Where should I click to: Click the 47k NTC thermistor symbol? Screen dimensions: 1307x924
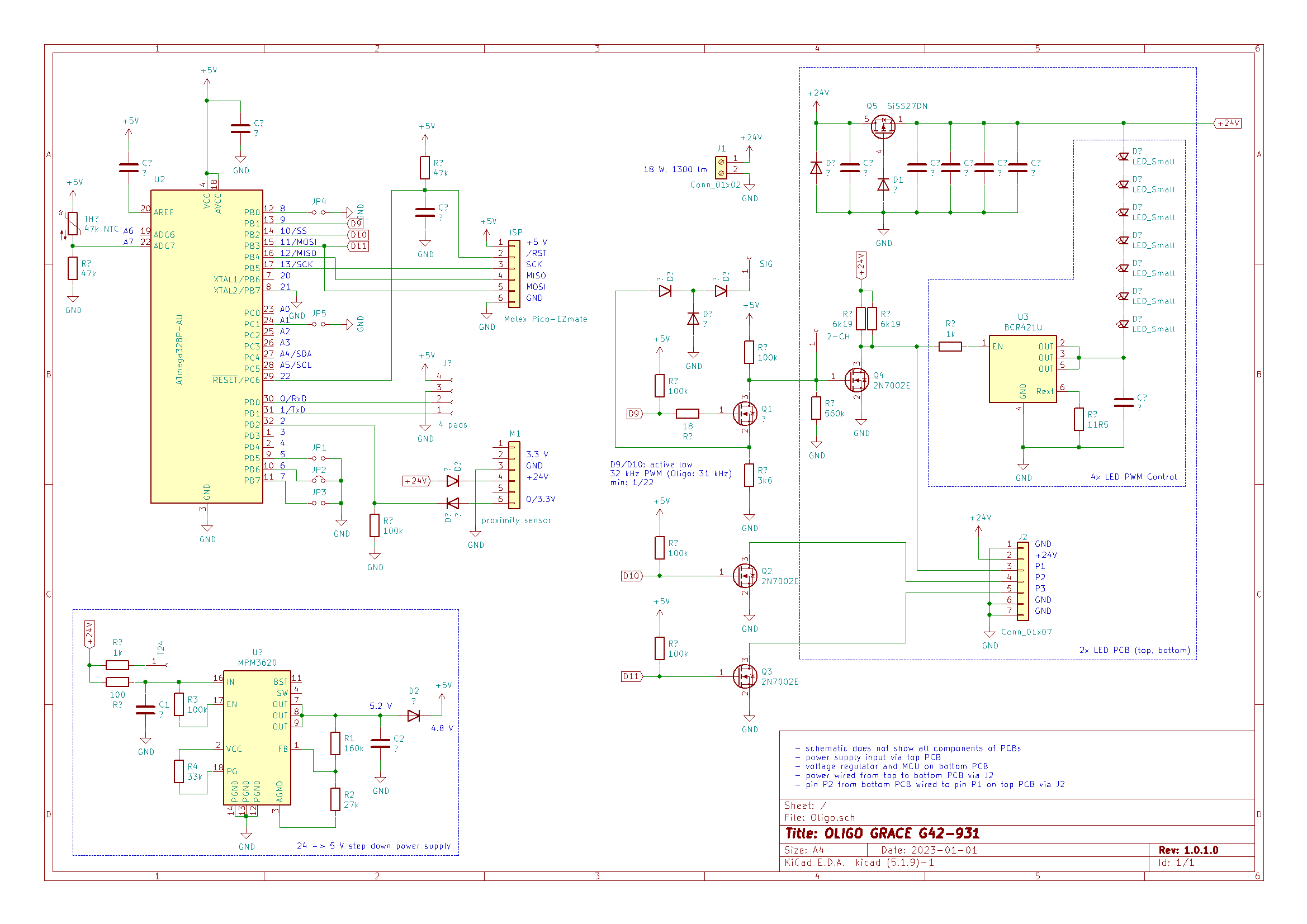coord(73,224)
